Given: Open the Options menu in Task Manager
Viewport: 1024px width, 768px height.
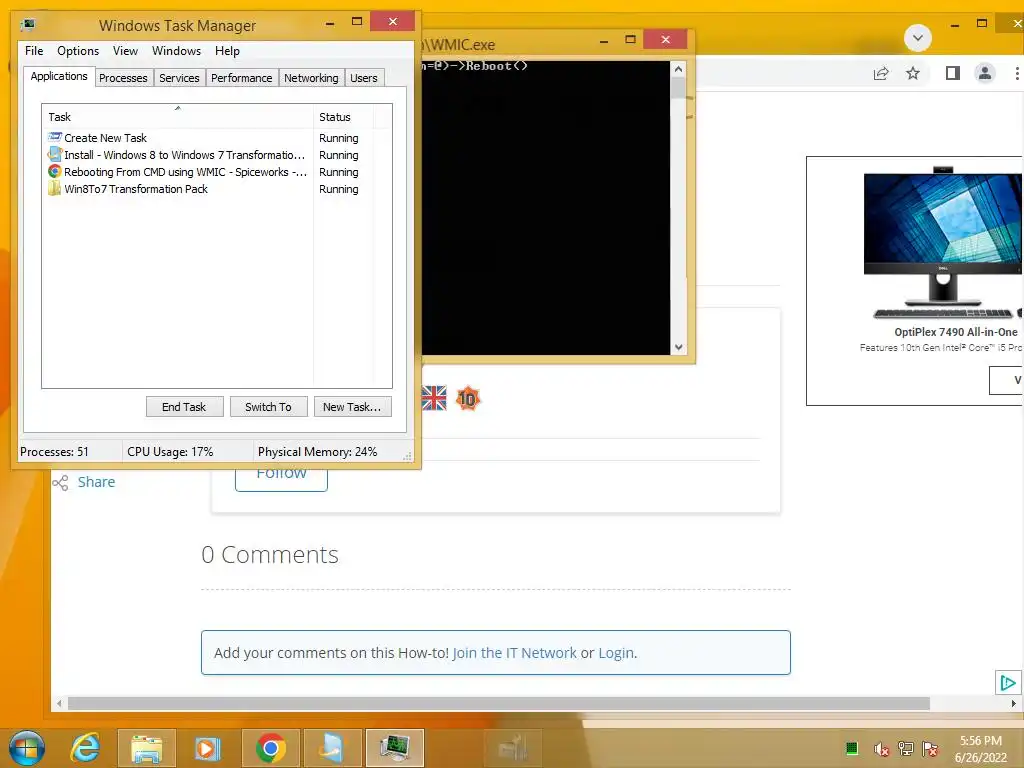Looking at the screenshot, I should click(x=78, y=51).
